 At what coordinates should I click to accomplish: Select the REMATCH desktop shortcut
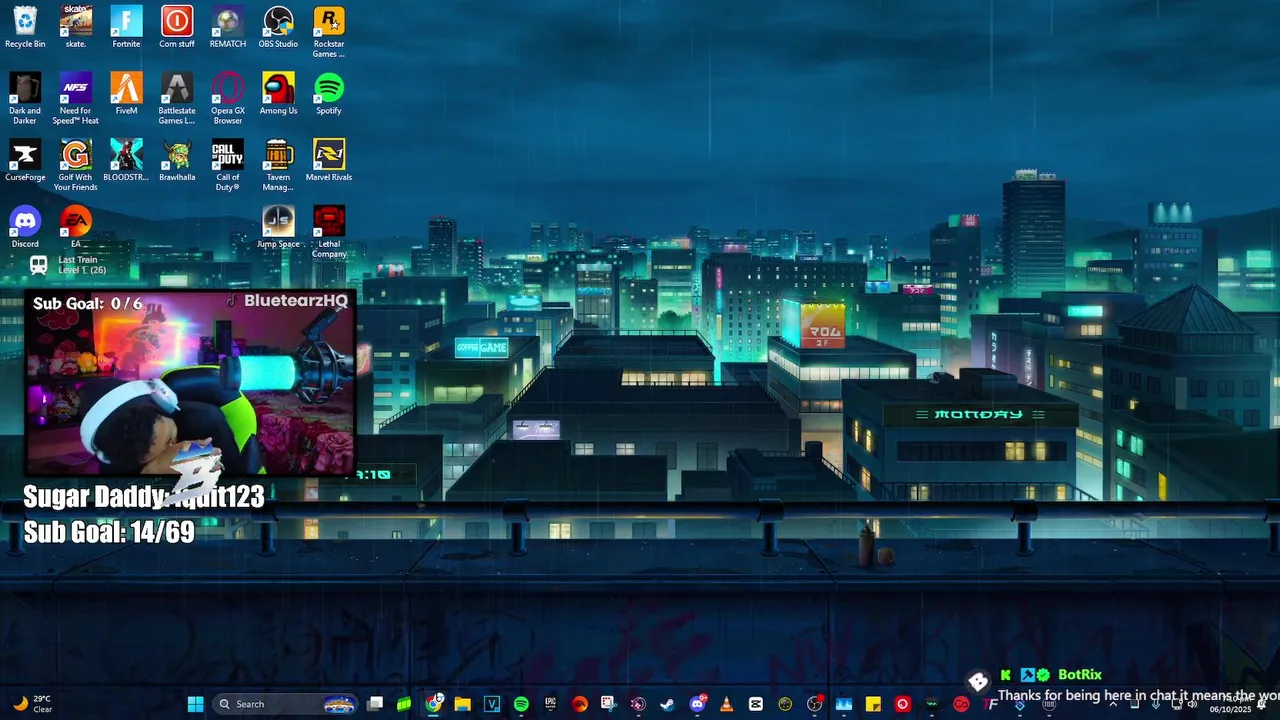click(228, 27)
